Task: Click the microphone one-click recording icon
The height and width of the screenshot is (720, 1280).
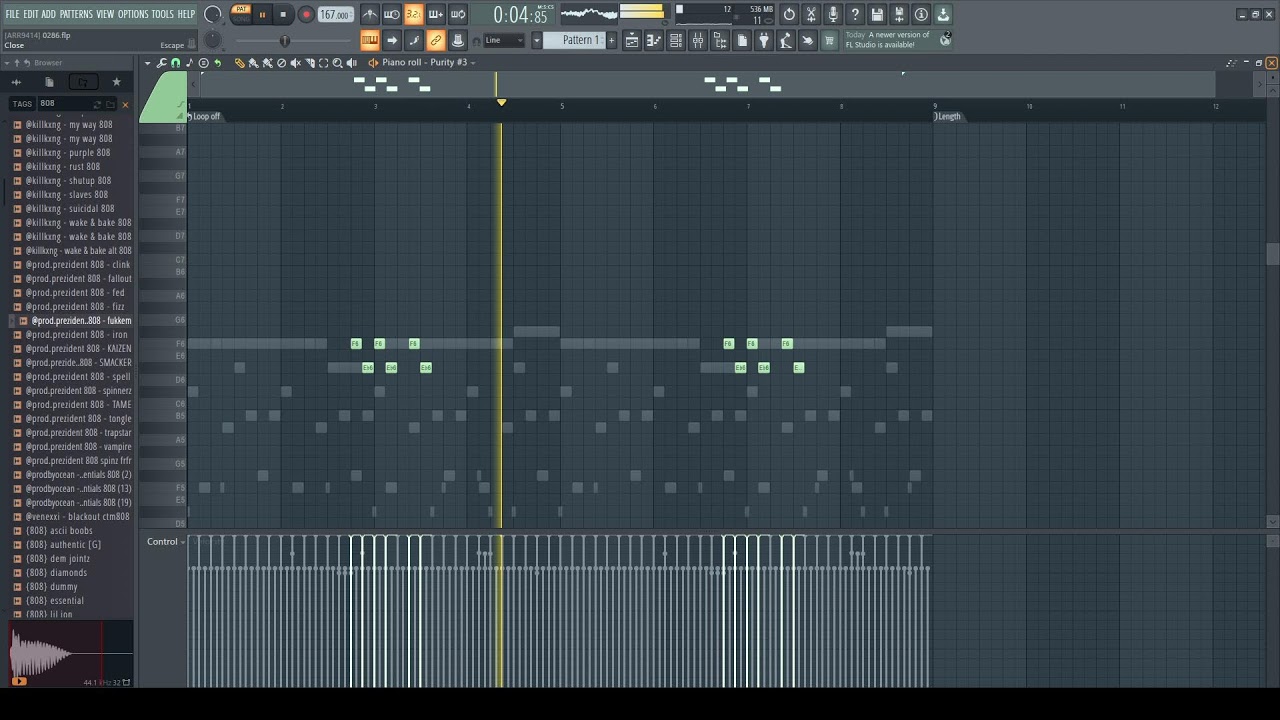Action: click(x=833, y=14)
